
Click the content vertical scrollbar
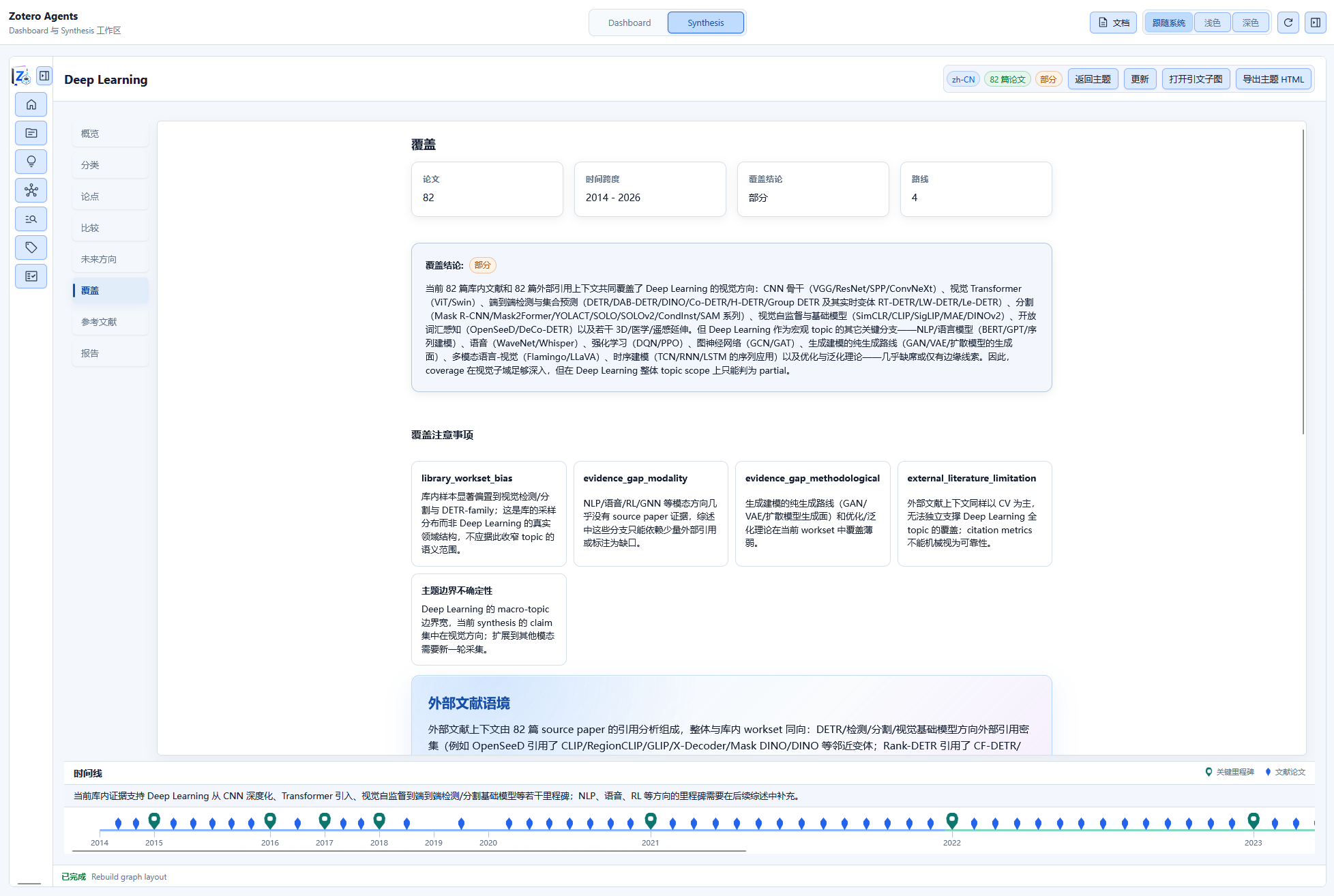(1303, 282)
